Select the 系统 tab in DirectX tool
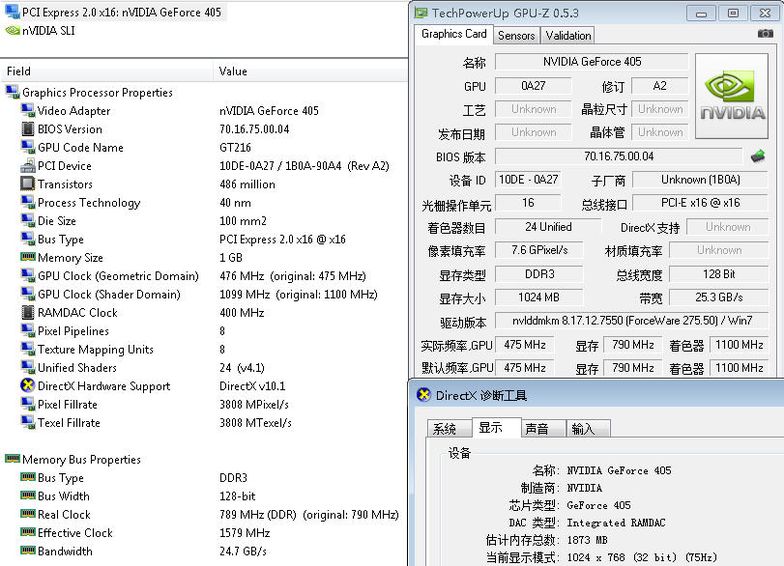This screenshot has height=566, width=784. coord(444,429)
